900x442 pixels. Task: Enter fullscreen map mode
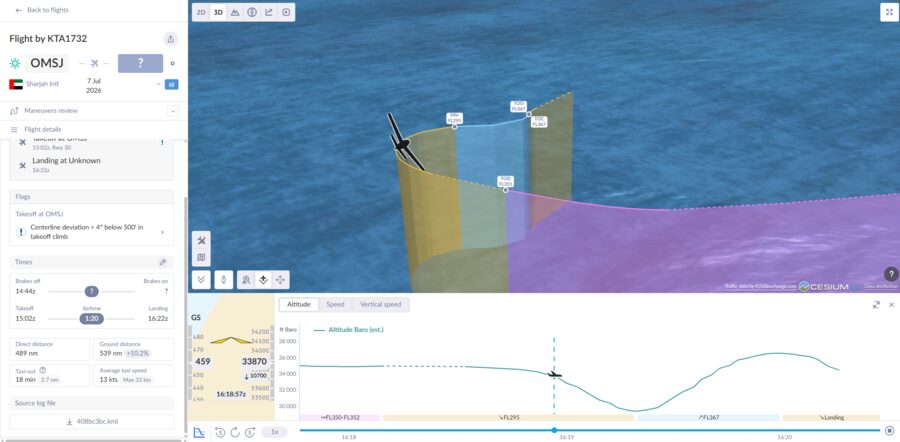coord(889,13)
